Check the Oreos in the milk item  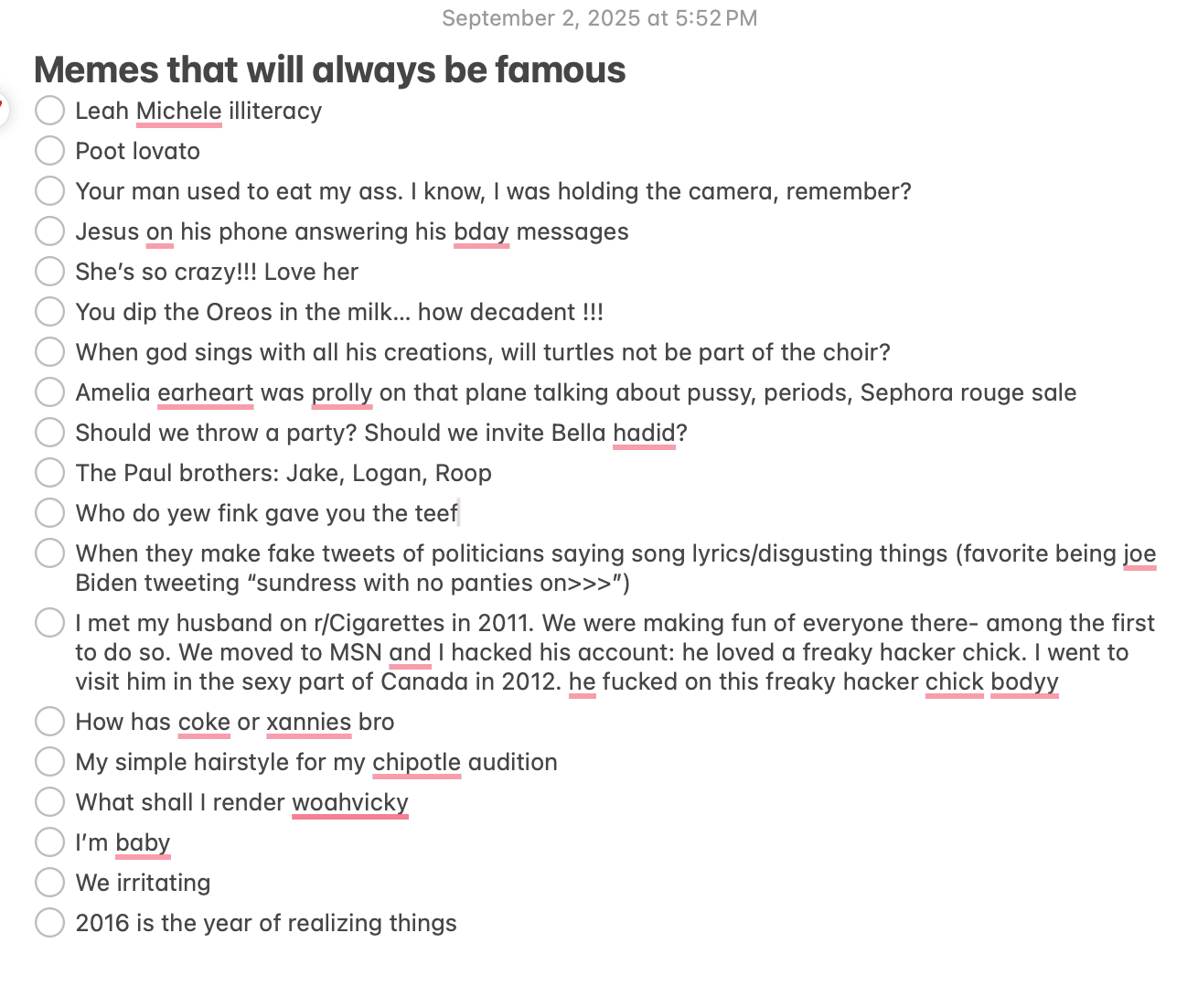click(49, 312)
